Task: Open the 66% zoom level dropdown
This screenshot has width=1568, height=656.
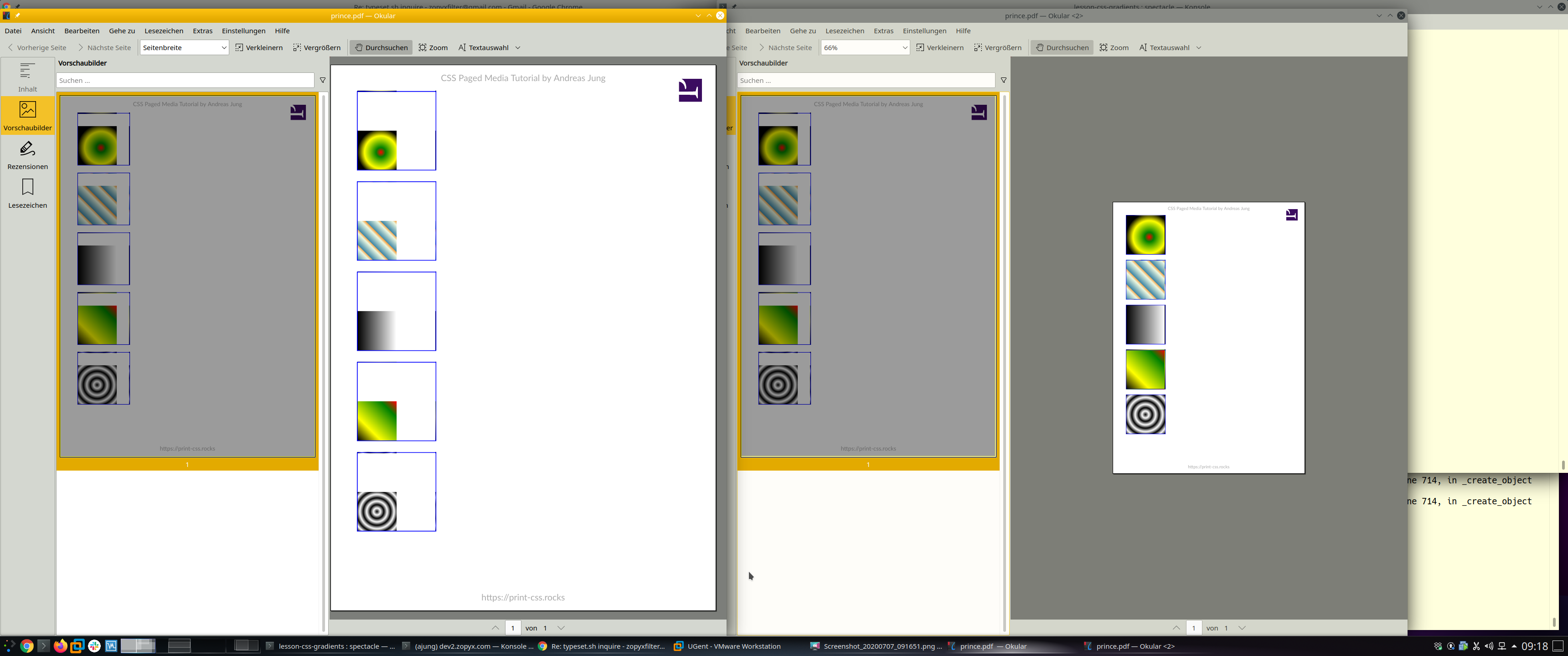Action: coord(865,47)
